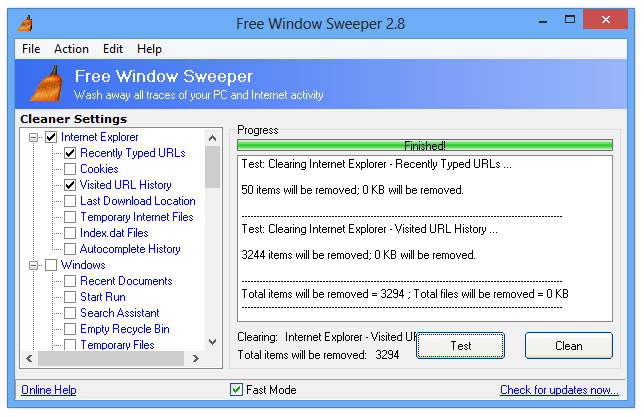Click the large broom logo in the banner
Screen dimensions: 644x417
pos(47,83)
